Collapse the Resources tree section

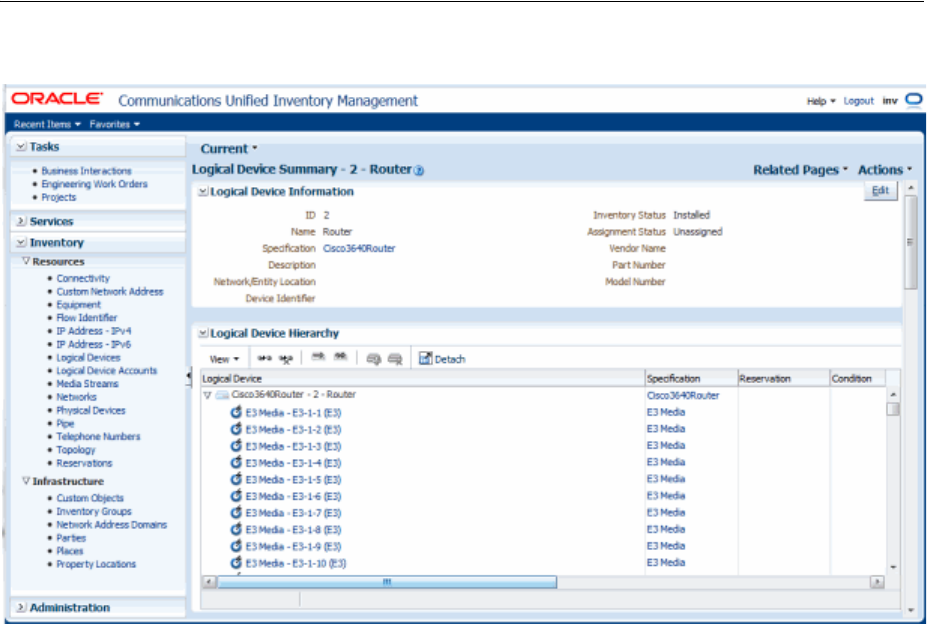tap(26, 261)
